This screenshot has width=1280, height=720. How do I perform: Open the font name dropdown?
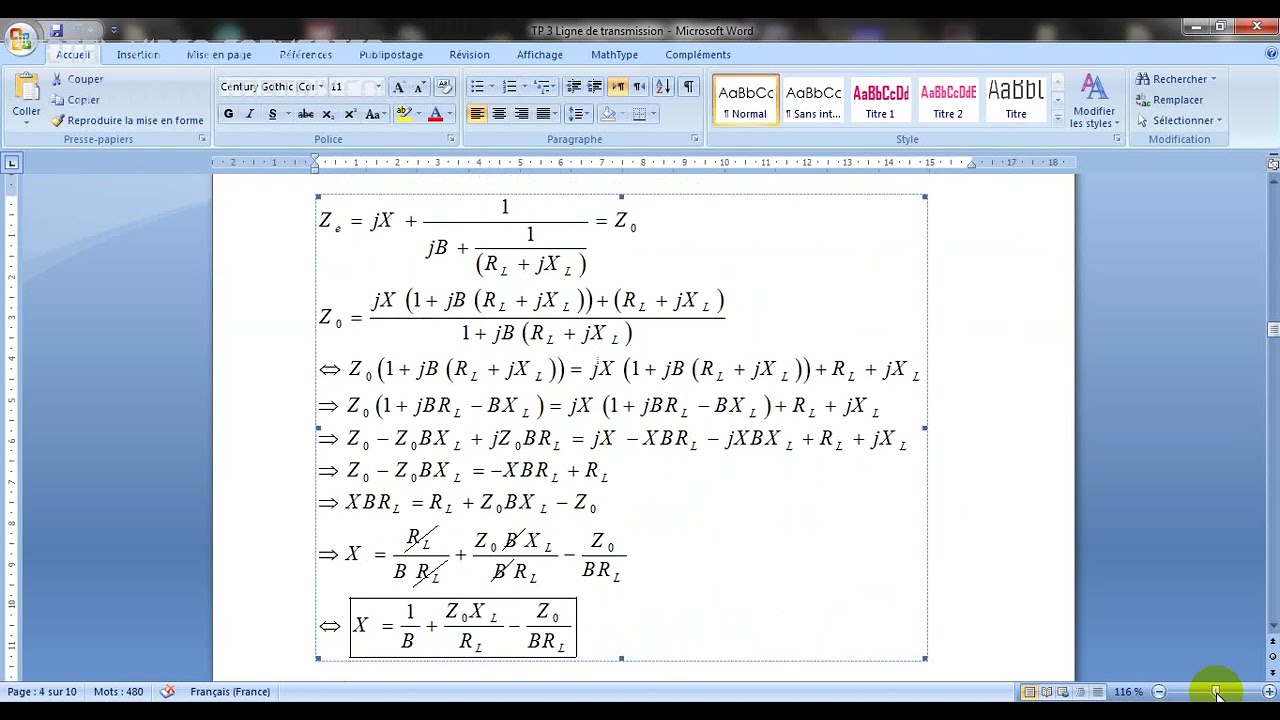click(x=321, y=87)
